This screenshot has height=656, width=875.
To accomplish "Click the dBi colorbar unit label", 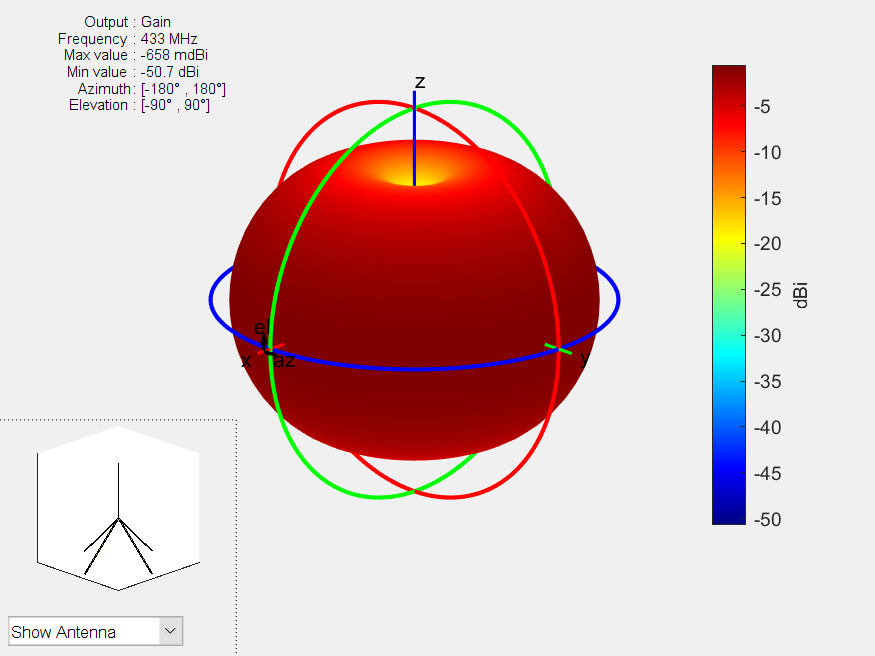I will coord(800,295).
